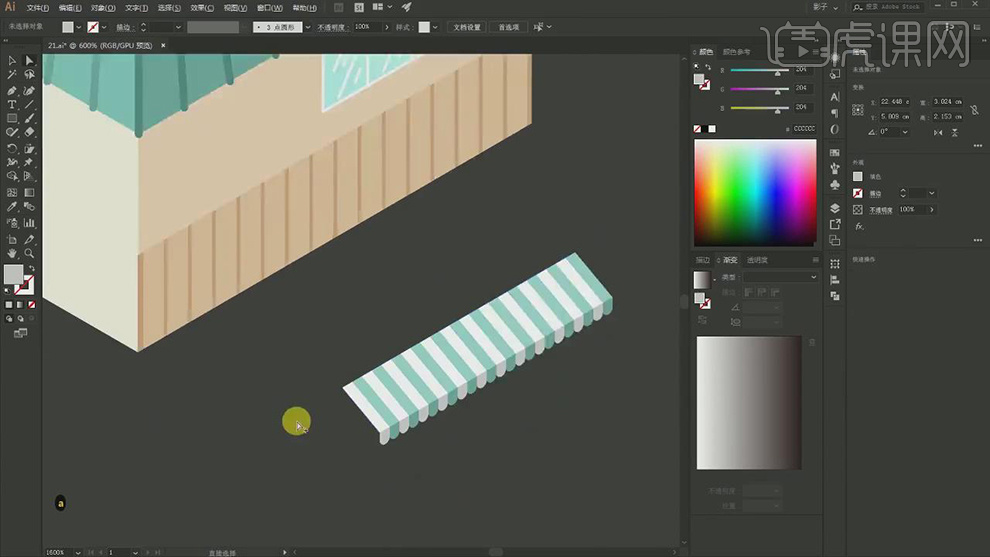The image size is (990, 557).
Task: Select the Direct Selection tool
Action: [x=29, y=61]
